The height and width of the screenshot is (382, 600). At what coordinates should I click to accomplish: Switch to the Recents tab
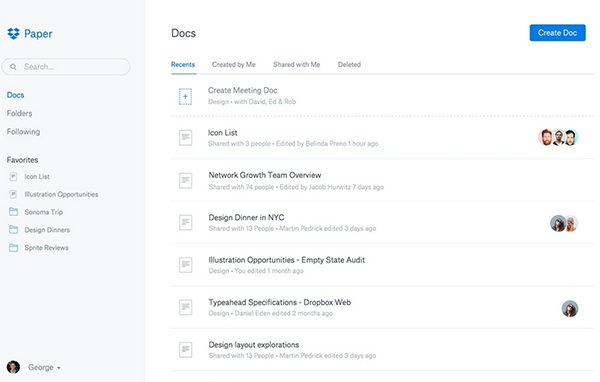pos(183,64)
